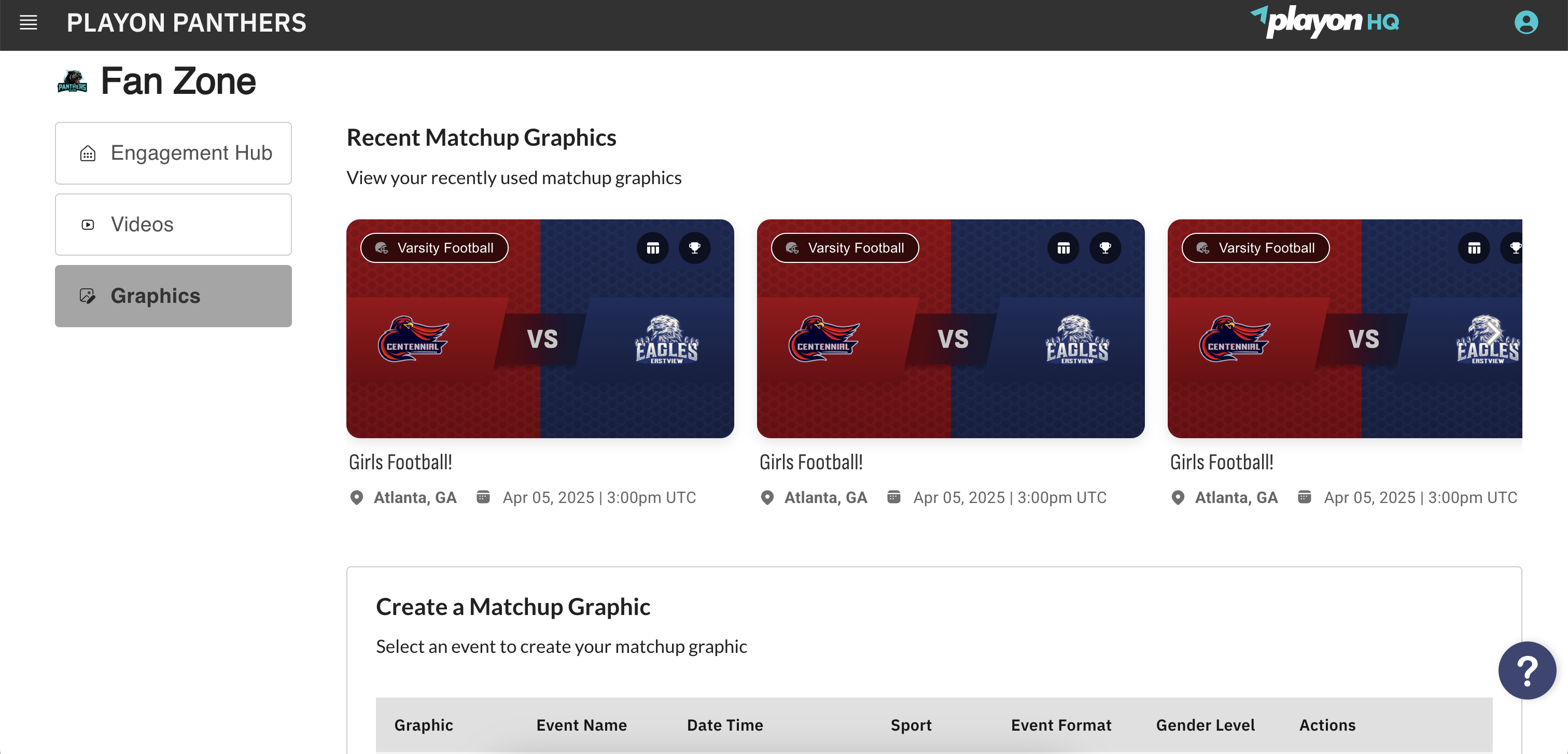1568x754 pixels.
Task: Click the Varsity Football badge on the third card
Action: (1256, 248)
